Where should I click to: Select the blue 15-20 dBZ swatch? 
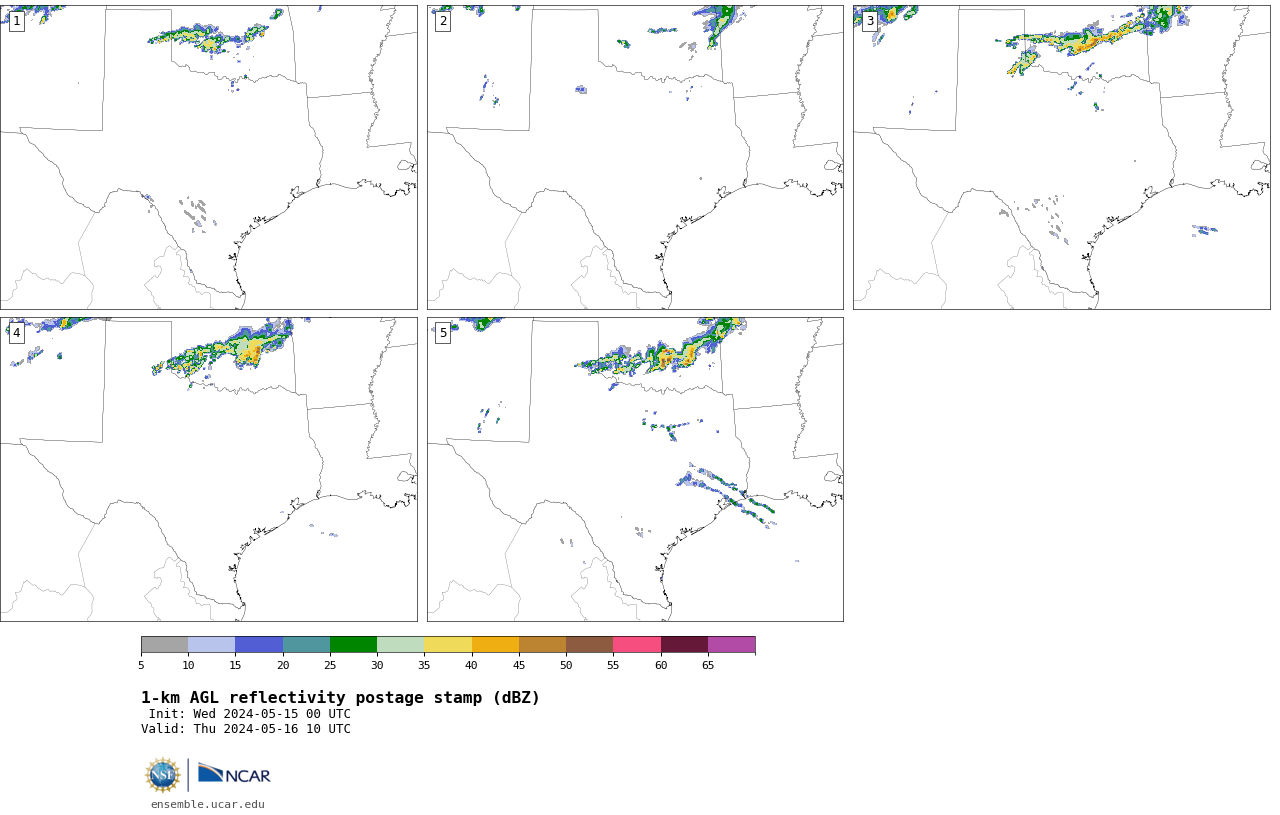pos(259,644)
